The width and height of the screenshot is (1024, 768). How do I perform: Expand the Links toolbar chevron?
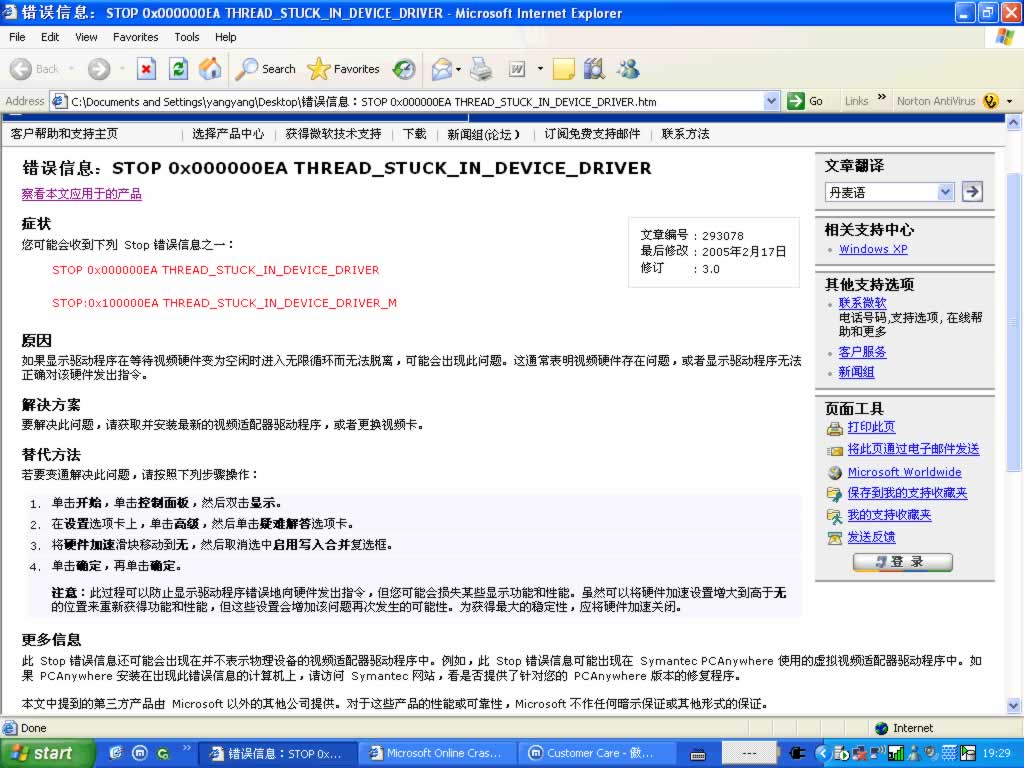pyautogui.click(x=882, y=98)
